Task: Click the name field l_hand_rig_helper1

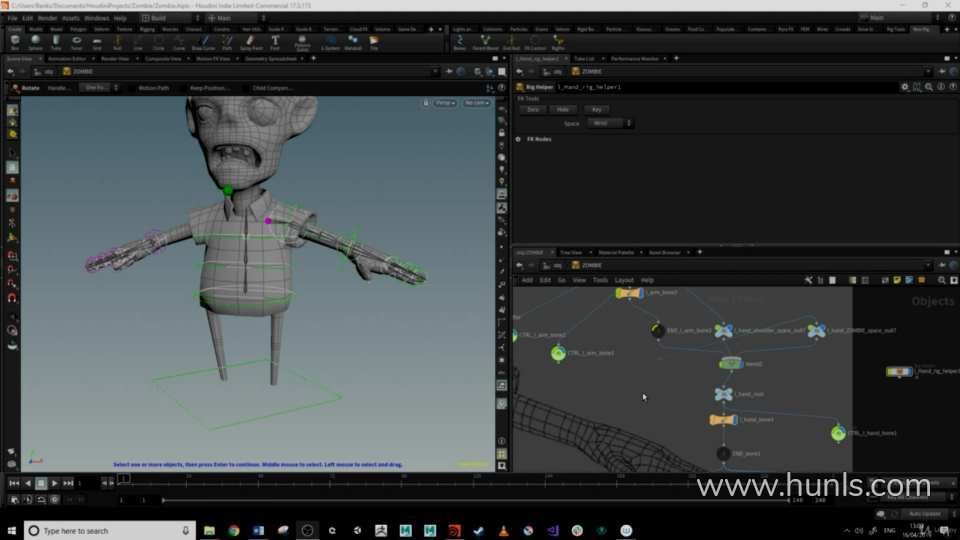Action: tap(726, 87)
